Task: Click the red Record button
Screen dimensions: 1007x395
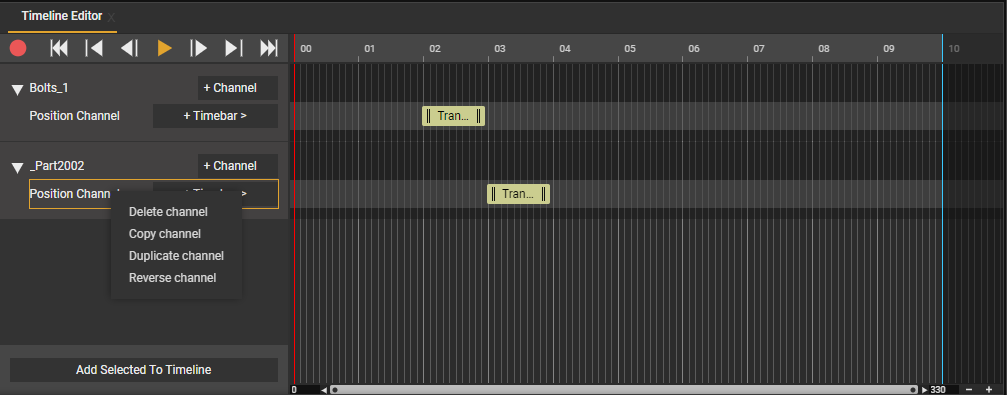Action: tap(18, 48)
